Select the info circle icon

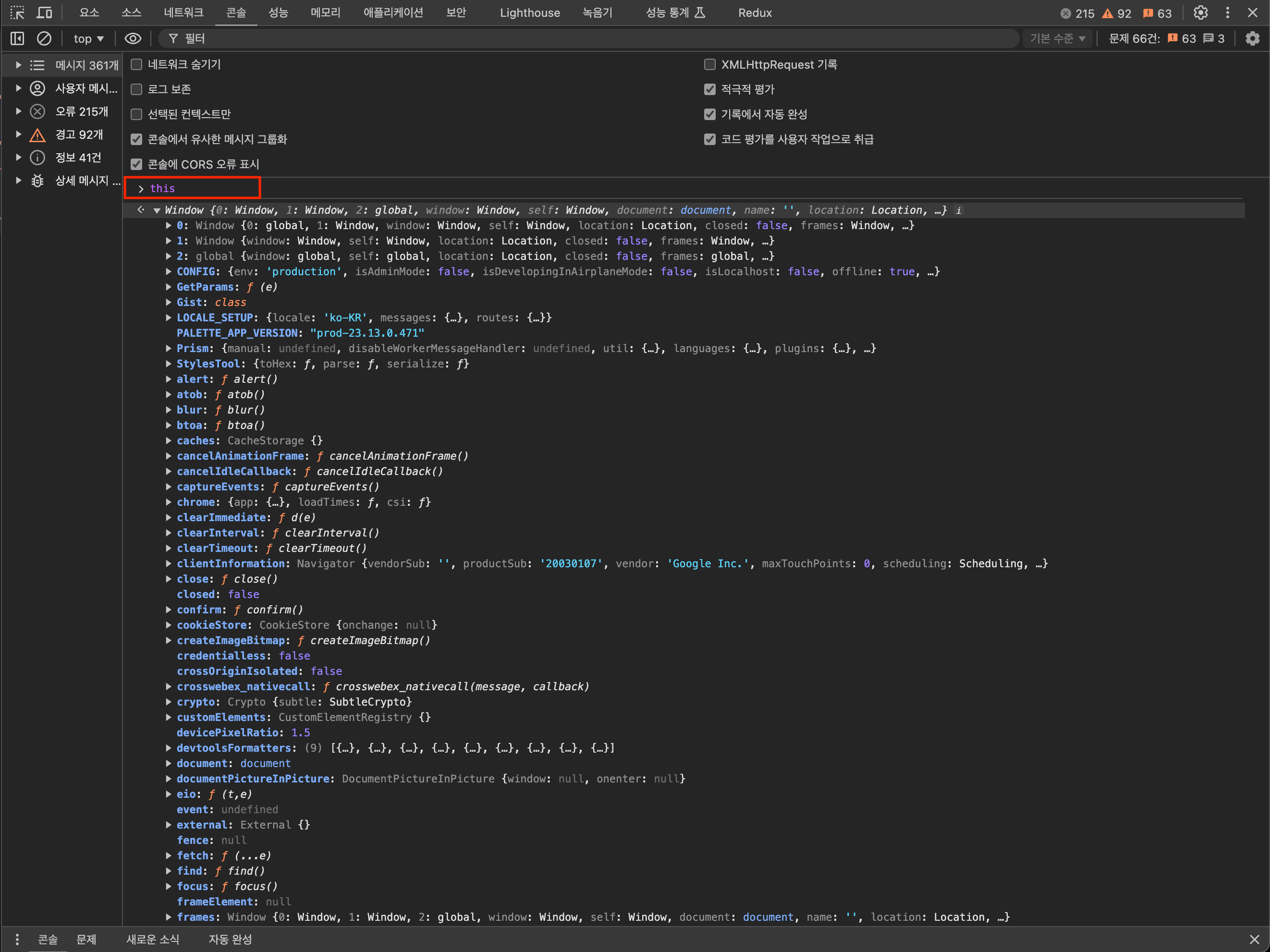coord(37,158)
